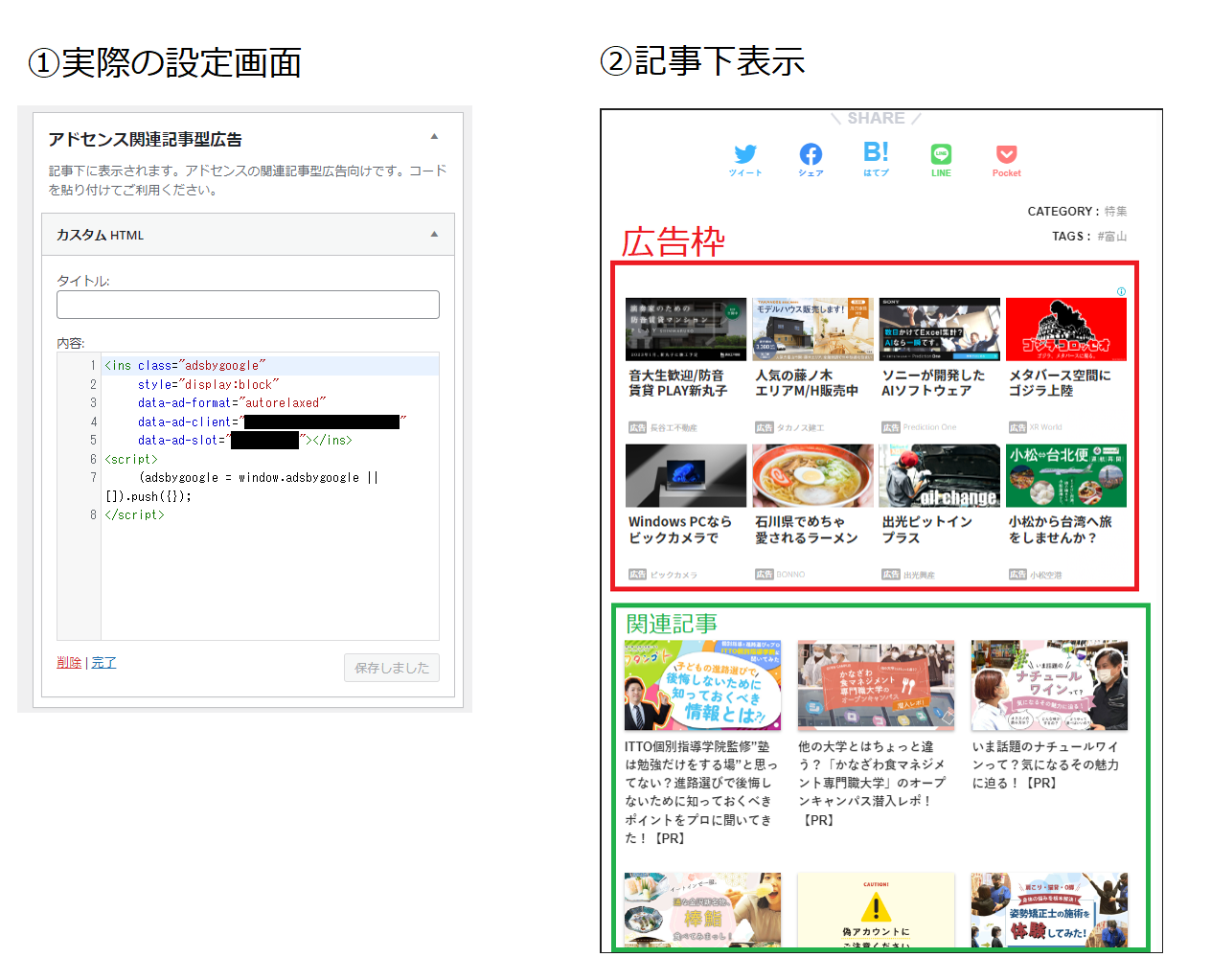The image size is (1211, 980).
Task: Click the 出光興産 advertiser label
Action: (919, 575)
